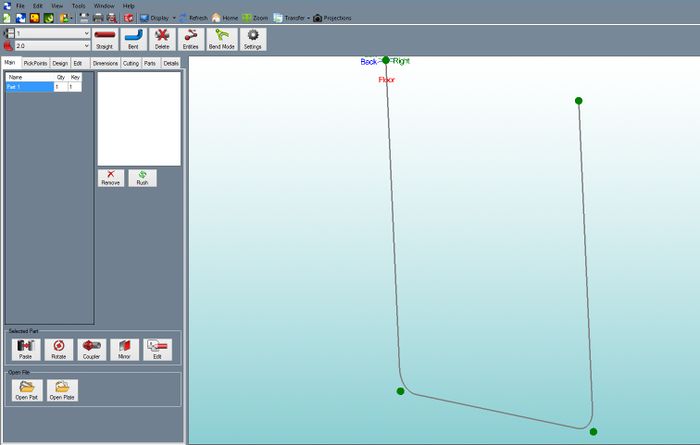This screenshot has height=445, width=700.
Task: Activate Bend Mode
Action: click(221, 39)
